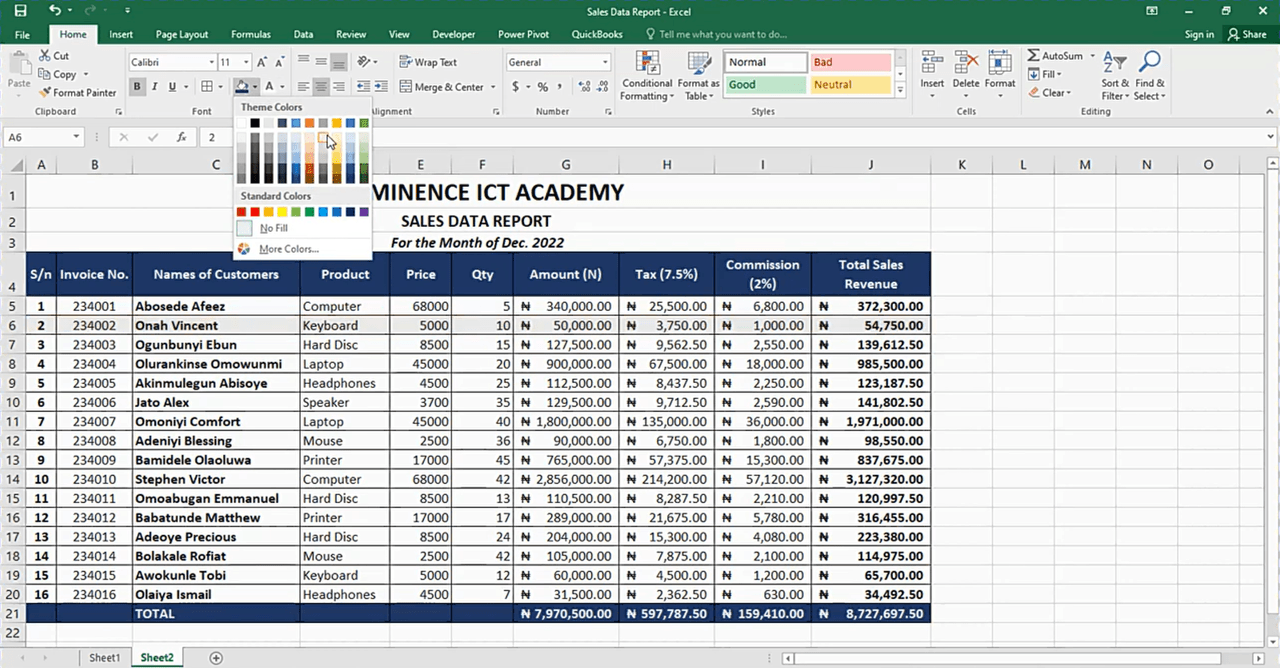The image size is (1280, 668).
Task: Open the Number group dialog launcher
Action: point(608,112)
